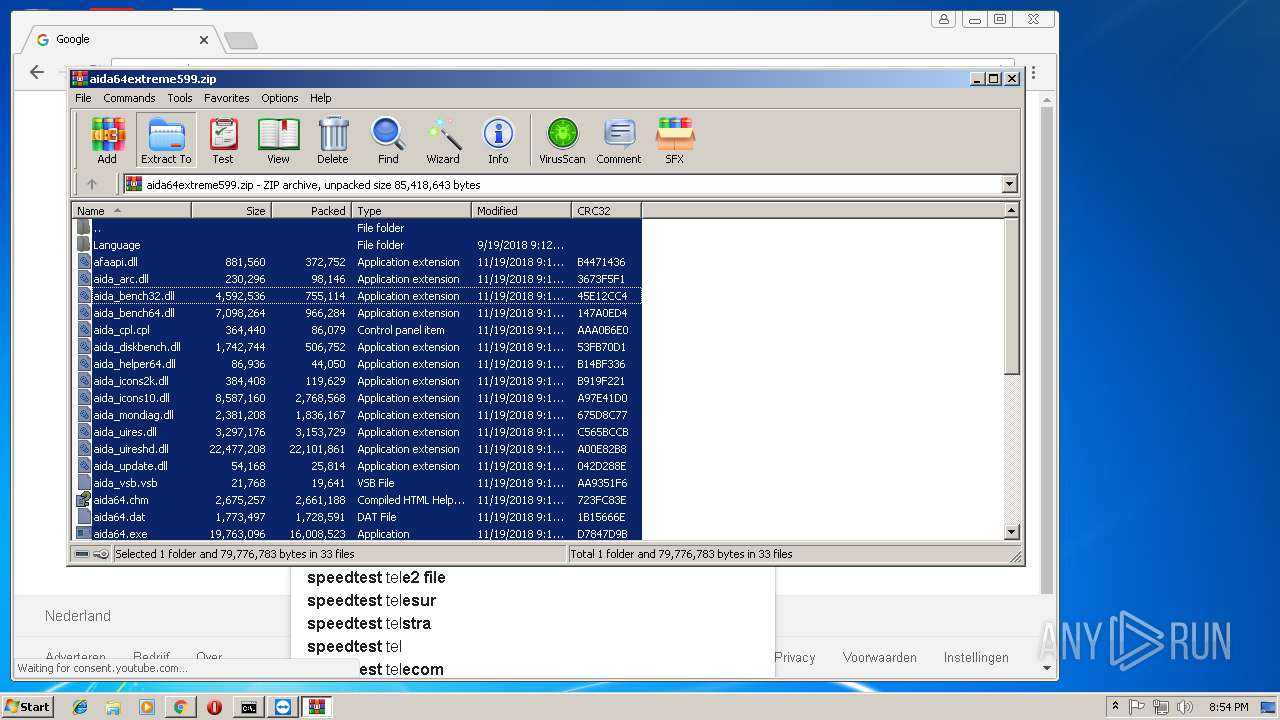Select aida_diskbench.dll file
Image resolution: width=1280 pixels, height=720 pixels.
coord(357,347)
